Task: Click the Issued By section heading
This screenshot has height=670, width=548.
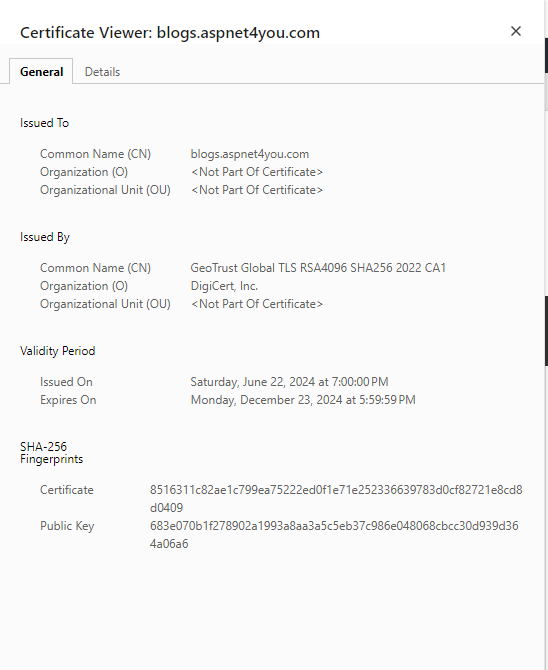Action: [x=45, y=237]
